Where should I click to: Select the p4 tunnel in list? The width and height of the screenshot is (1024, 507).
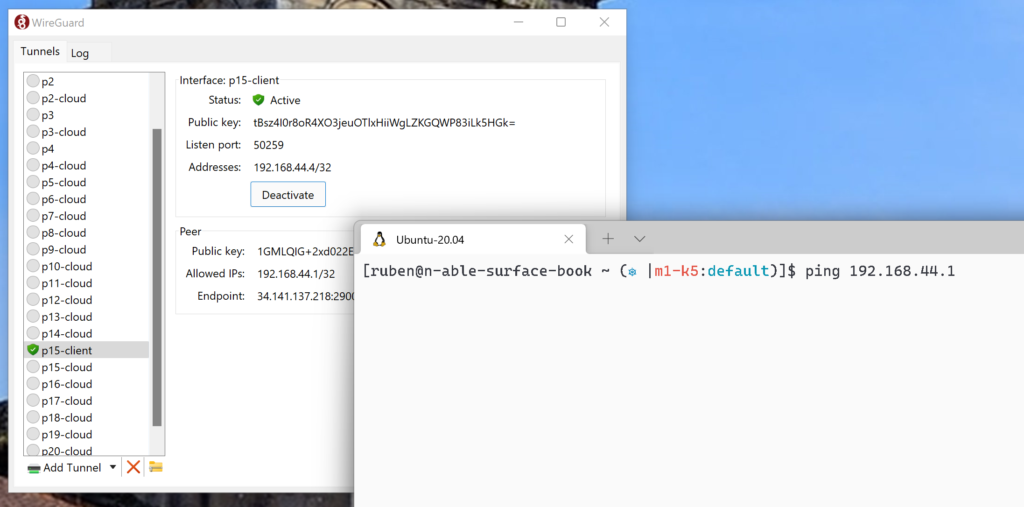click(48, 148)
